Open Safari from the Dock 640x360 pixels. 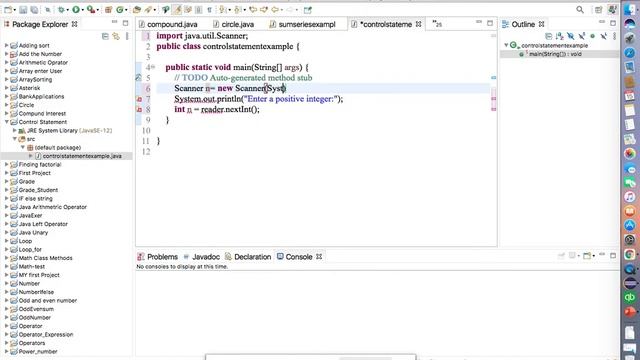point(630,52)
